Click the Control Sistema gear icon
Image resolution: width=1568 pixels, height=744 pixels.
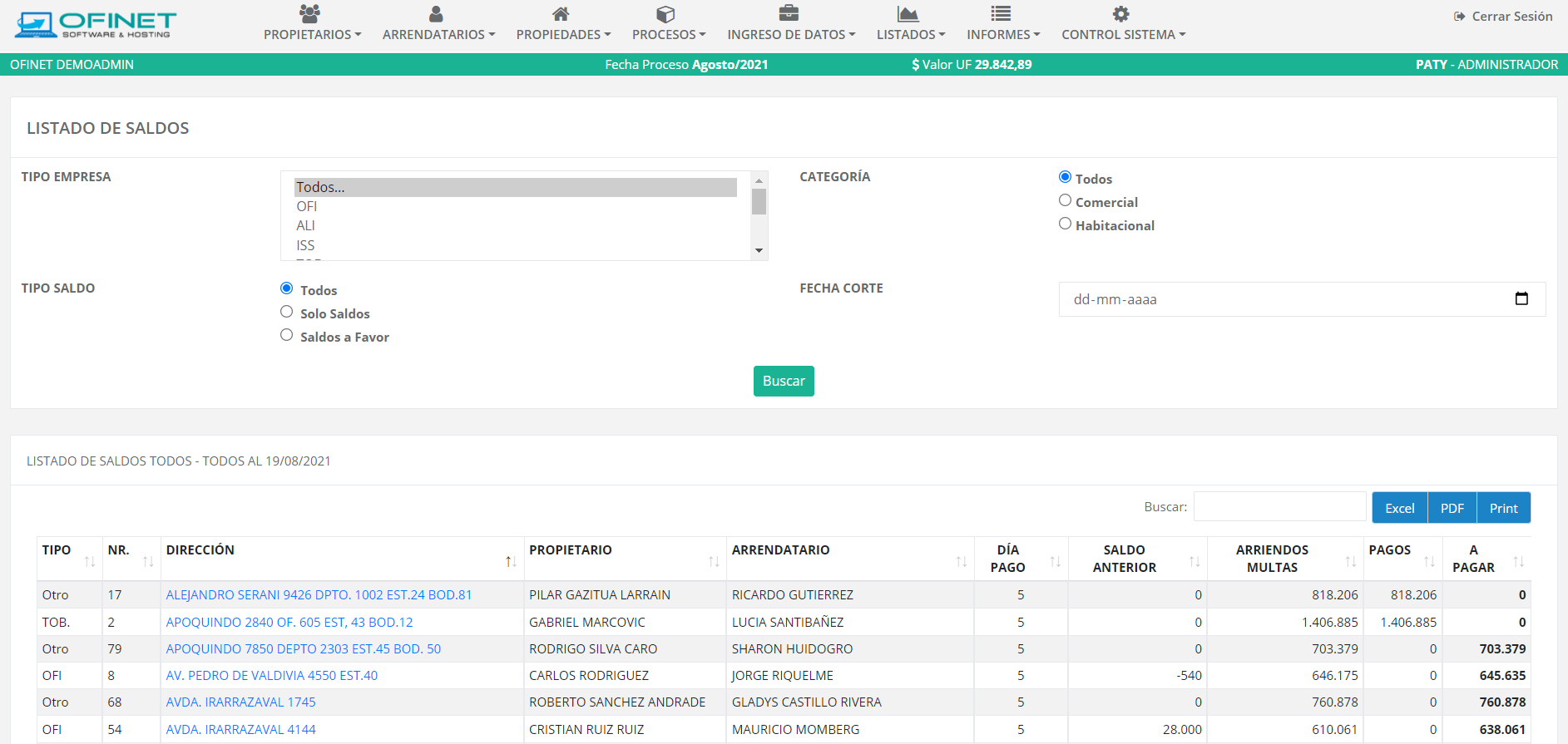(x=1121, y=14)
